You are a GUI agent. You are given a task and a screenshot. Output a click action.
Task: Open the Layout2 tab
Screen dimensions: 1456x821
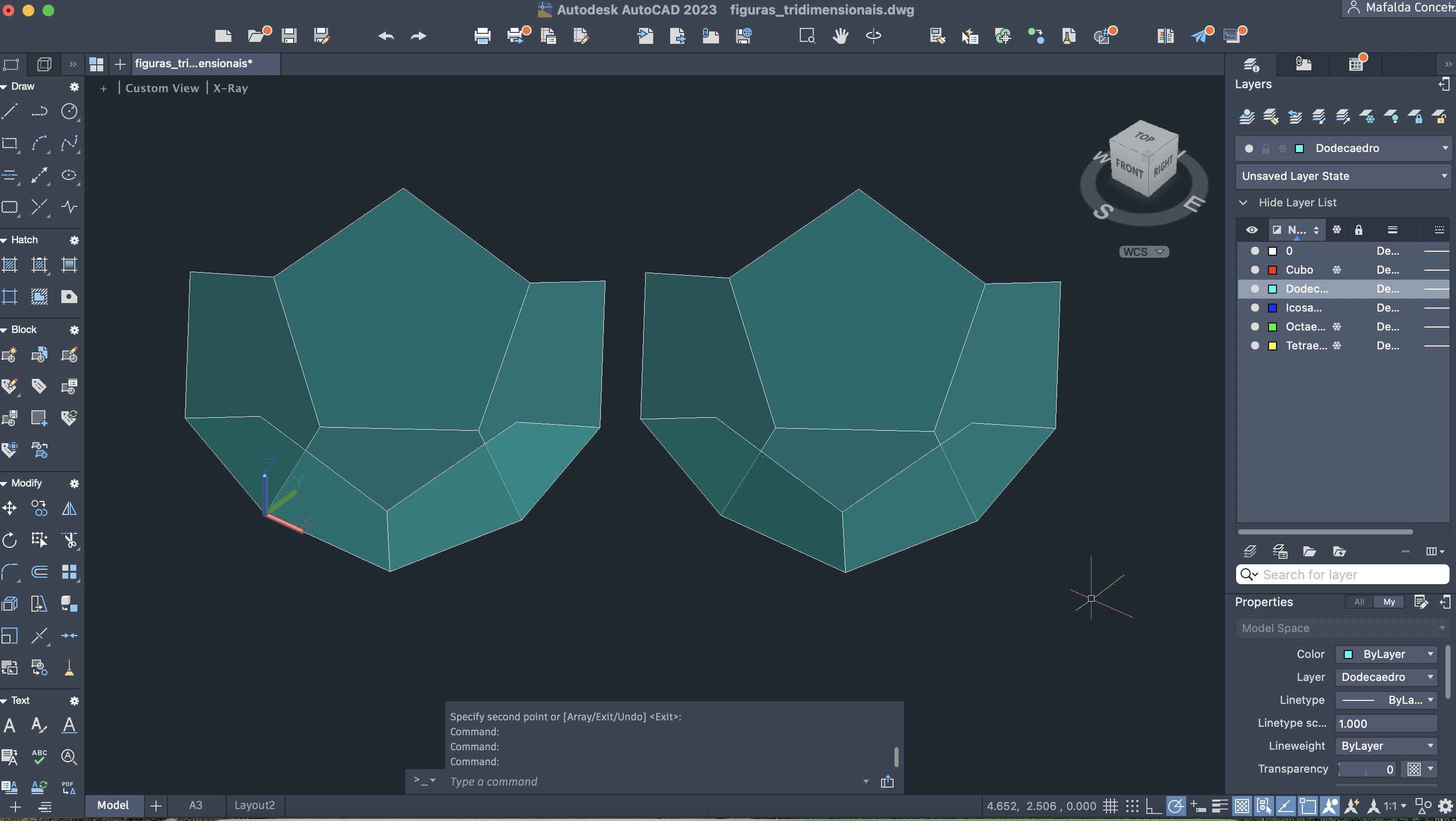coord(254,805)
